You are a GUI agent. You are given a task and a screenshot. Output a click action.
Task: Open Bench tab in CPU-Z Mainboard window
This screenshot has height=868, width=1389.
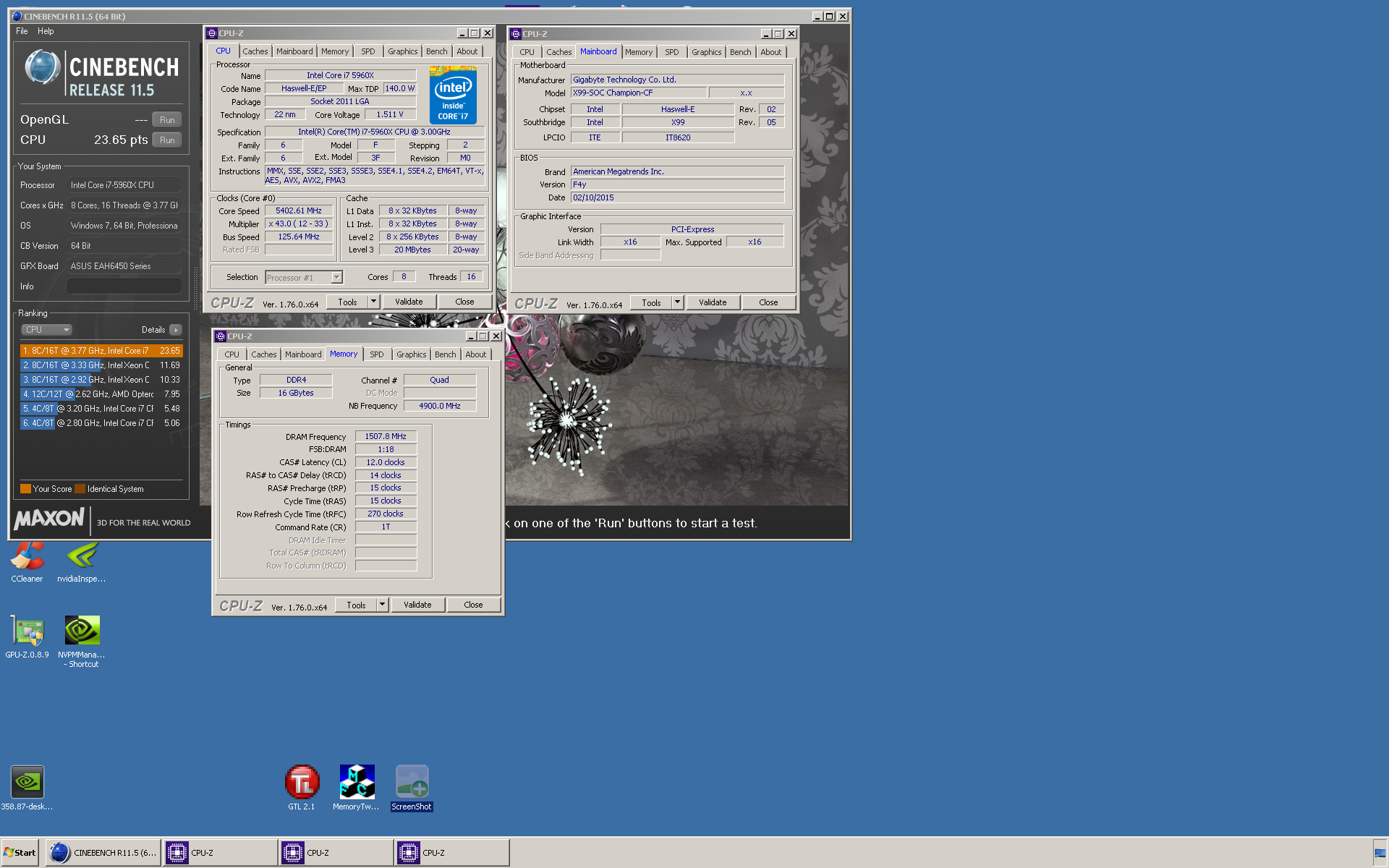[x=740, y=52]
